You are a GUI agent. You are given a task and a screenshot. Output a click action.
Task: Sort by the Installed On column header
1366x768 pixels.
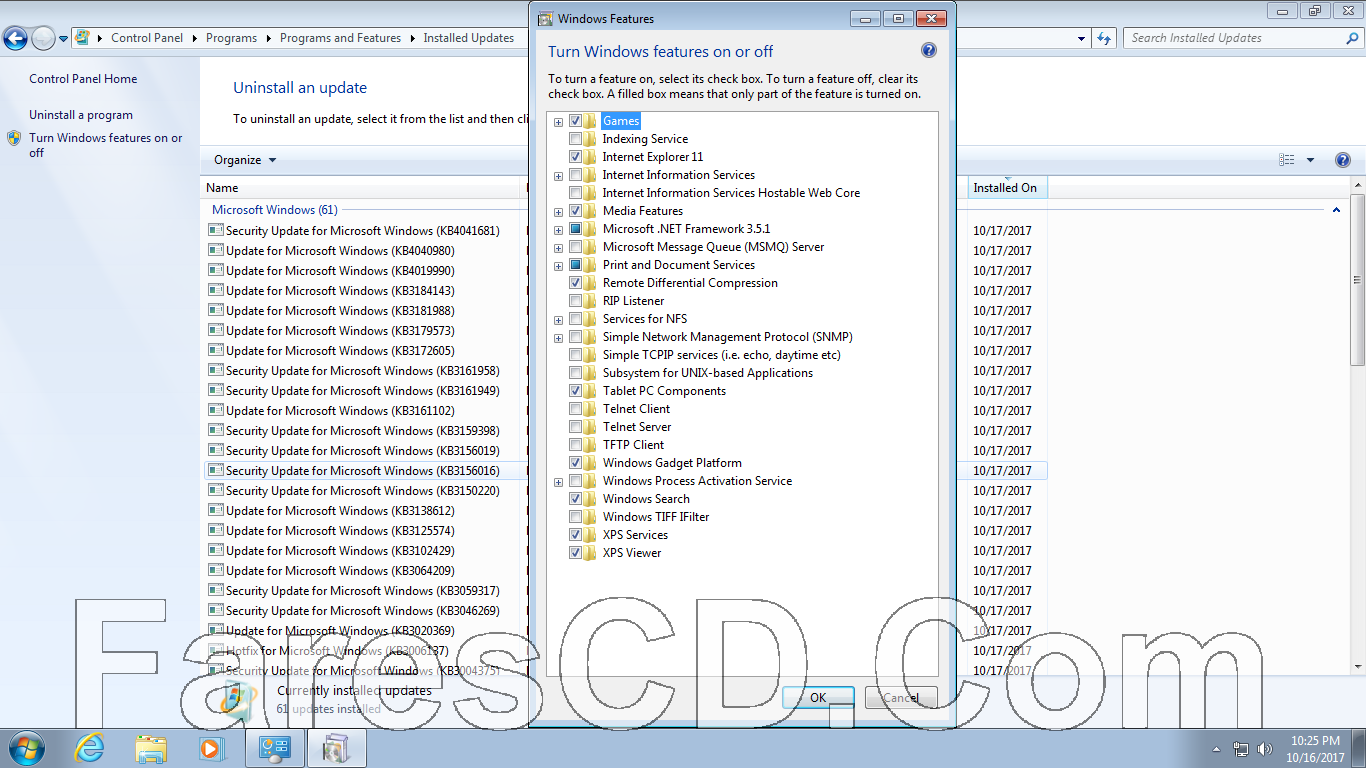click(1006, 187)
